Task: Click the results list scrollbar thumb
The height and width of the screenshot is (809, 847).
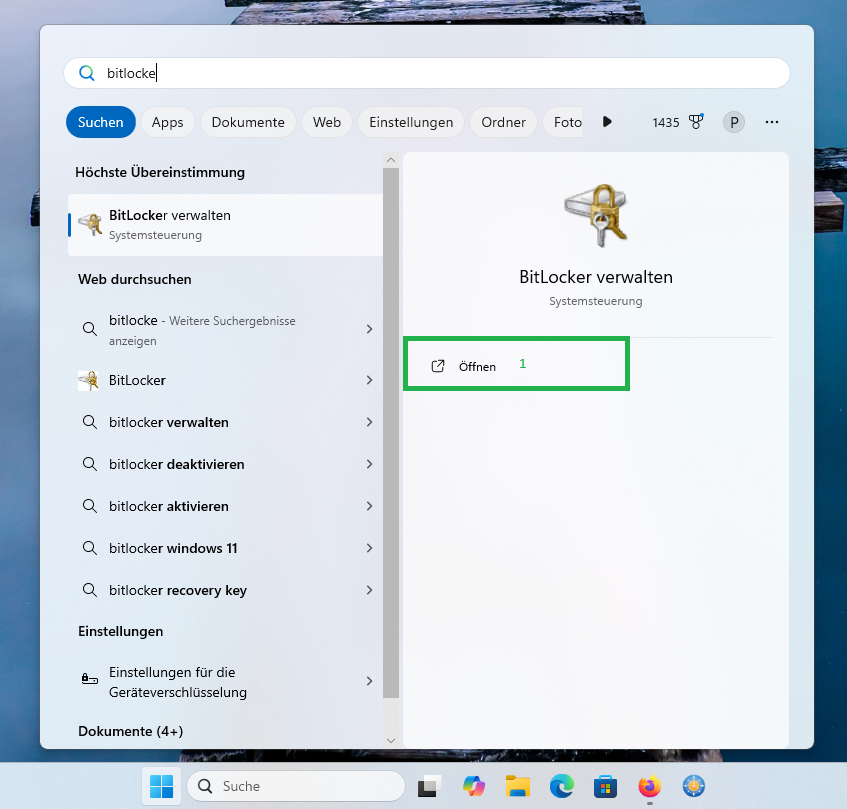Action: 391,433
